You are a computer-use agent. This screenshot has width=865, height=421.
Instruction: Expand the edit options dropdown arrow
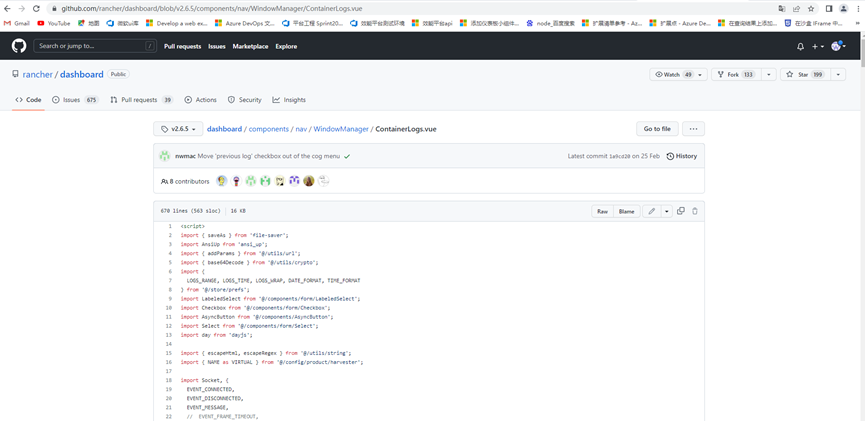coord(667,211)
